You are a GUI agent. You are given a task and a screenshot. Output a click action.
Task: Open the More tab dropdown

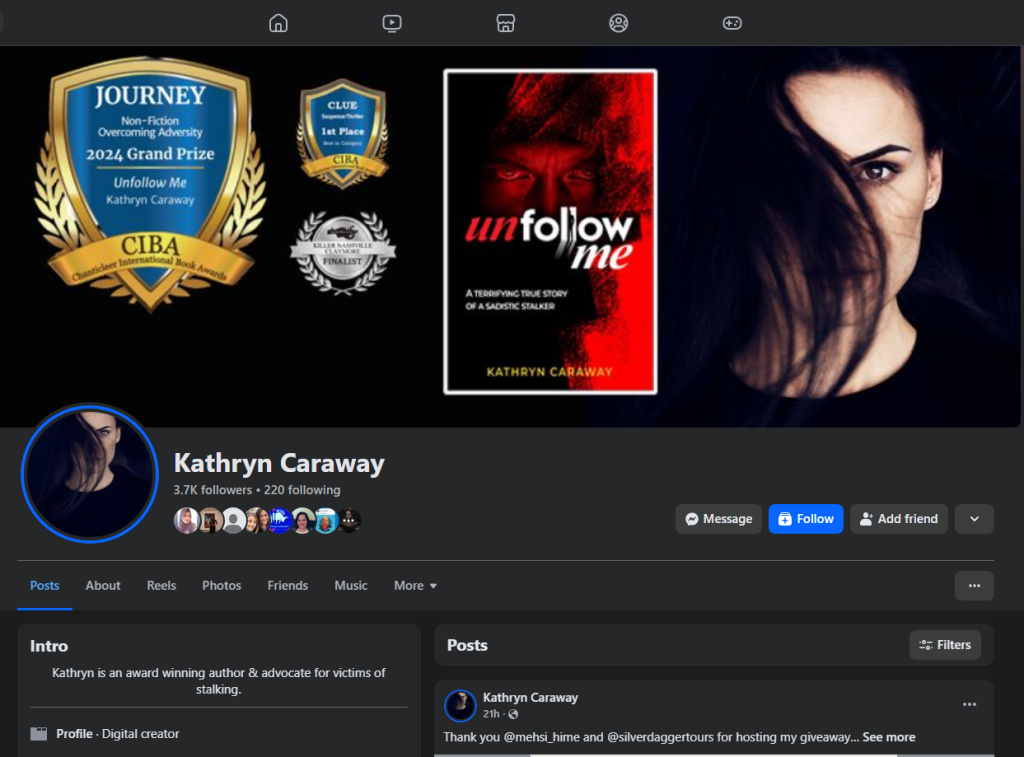pos(415,586)
